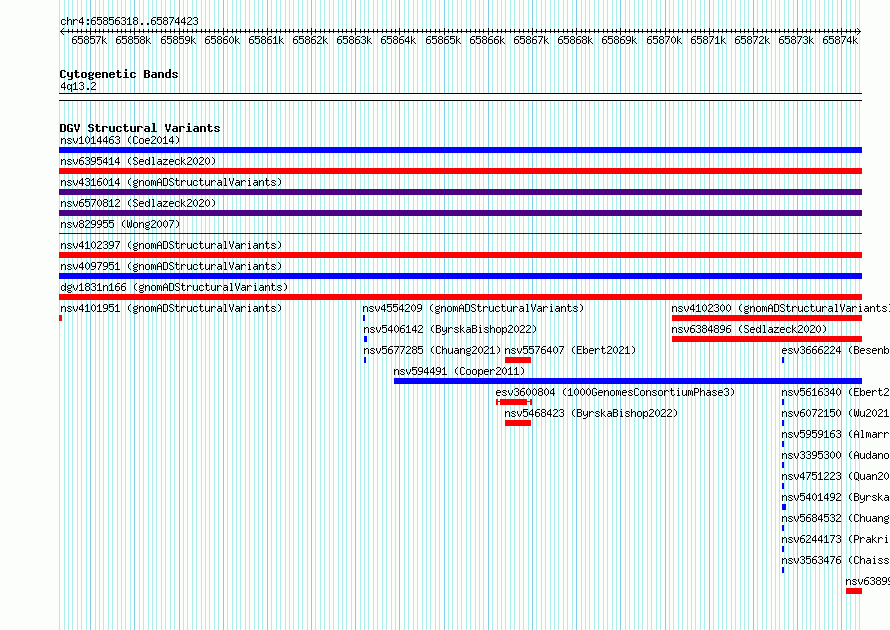Open variant nsv5677285 (Chuang2021) label
The width and height of the screenshot is (890, 630).
[433, 350]
